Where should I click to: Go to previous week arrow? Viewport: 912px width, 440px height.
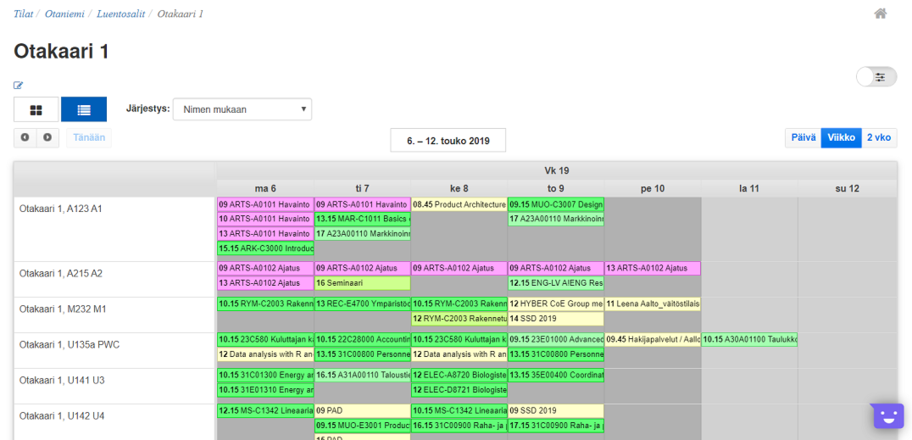tap(25, 138)
